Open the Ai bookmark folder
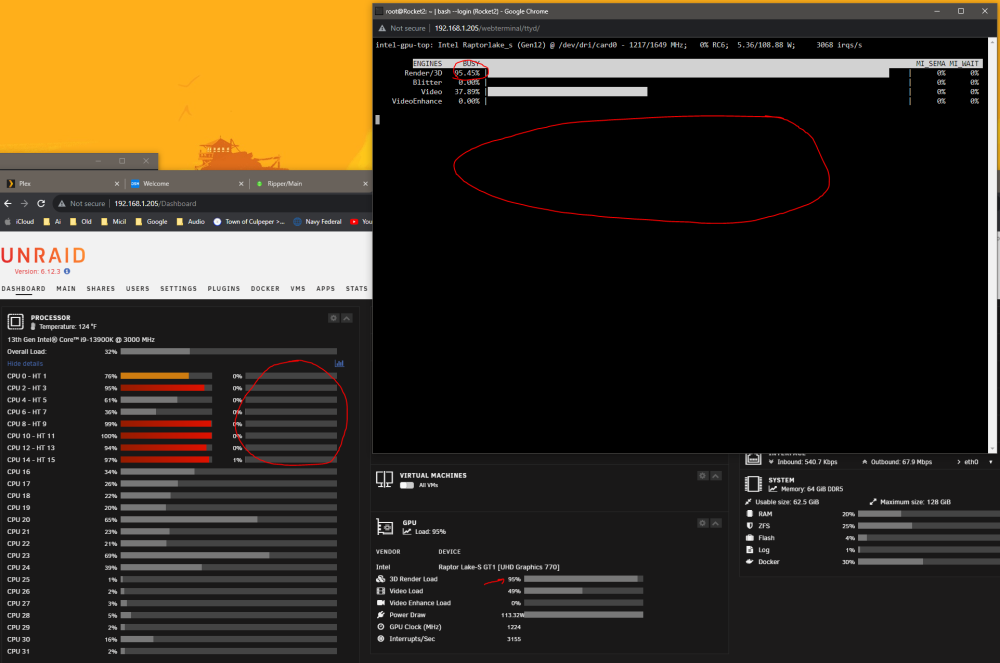 (52, 222)
